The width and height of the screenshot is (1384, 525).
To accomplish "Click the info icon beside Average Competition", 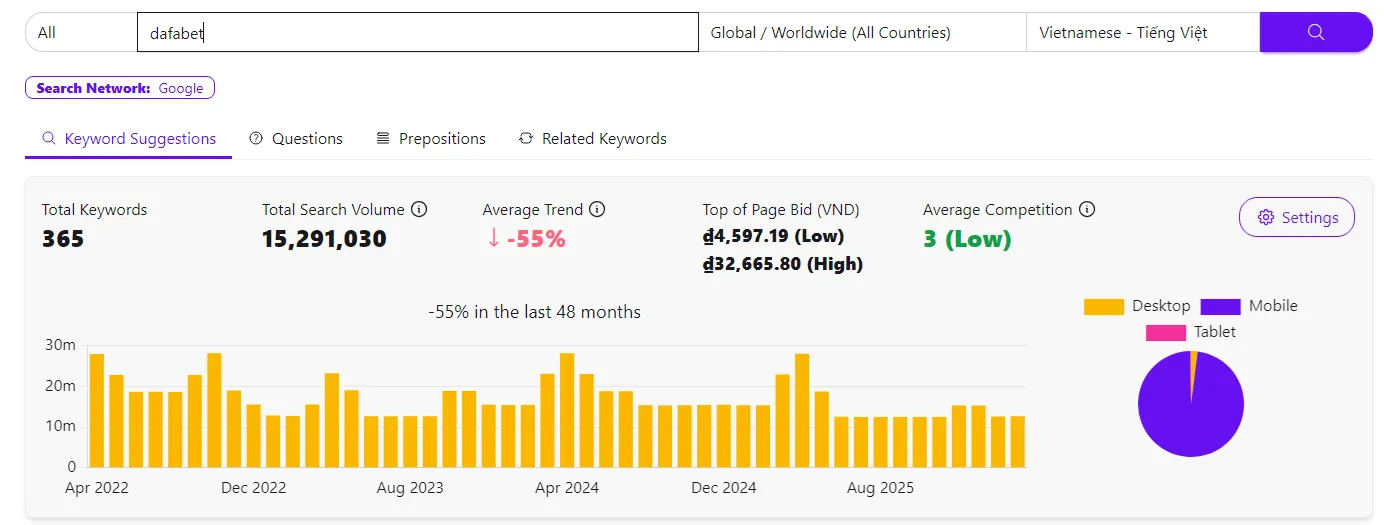I will tap(1087, 210).
